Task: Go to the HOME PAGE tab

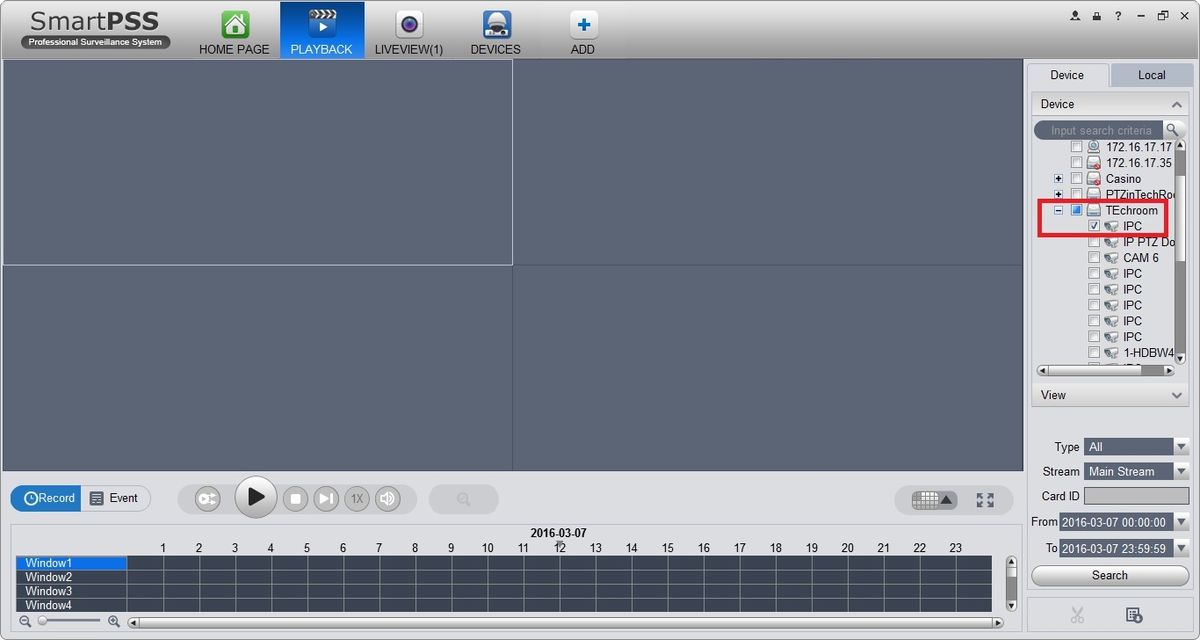Action: 234,31
